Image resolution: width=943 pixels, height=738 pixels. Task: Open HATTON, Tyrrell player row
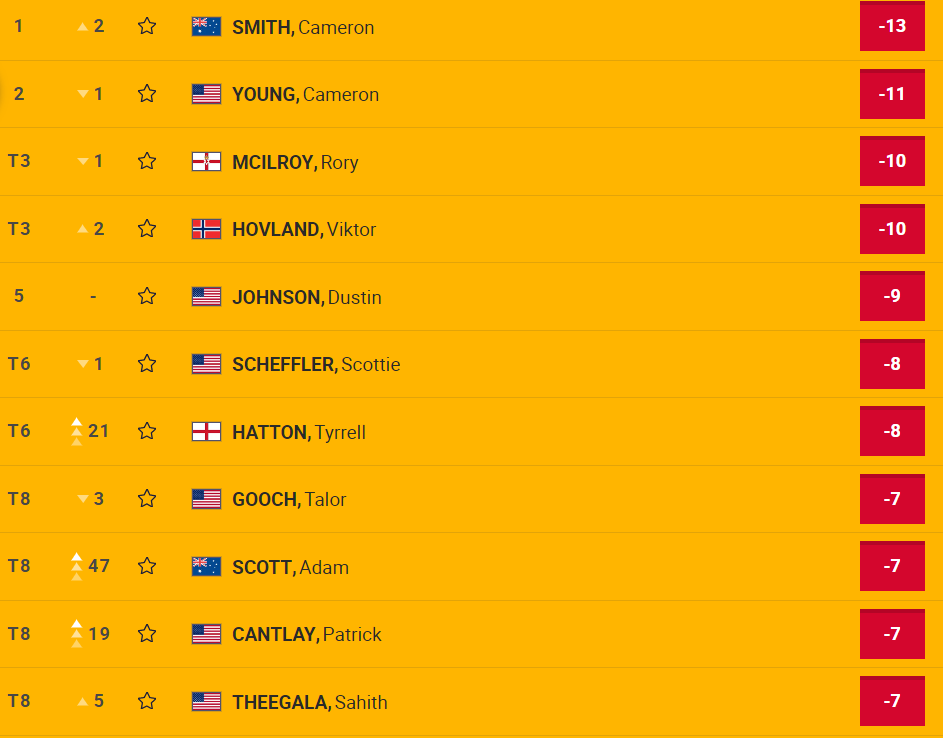298,432
